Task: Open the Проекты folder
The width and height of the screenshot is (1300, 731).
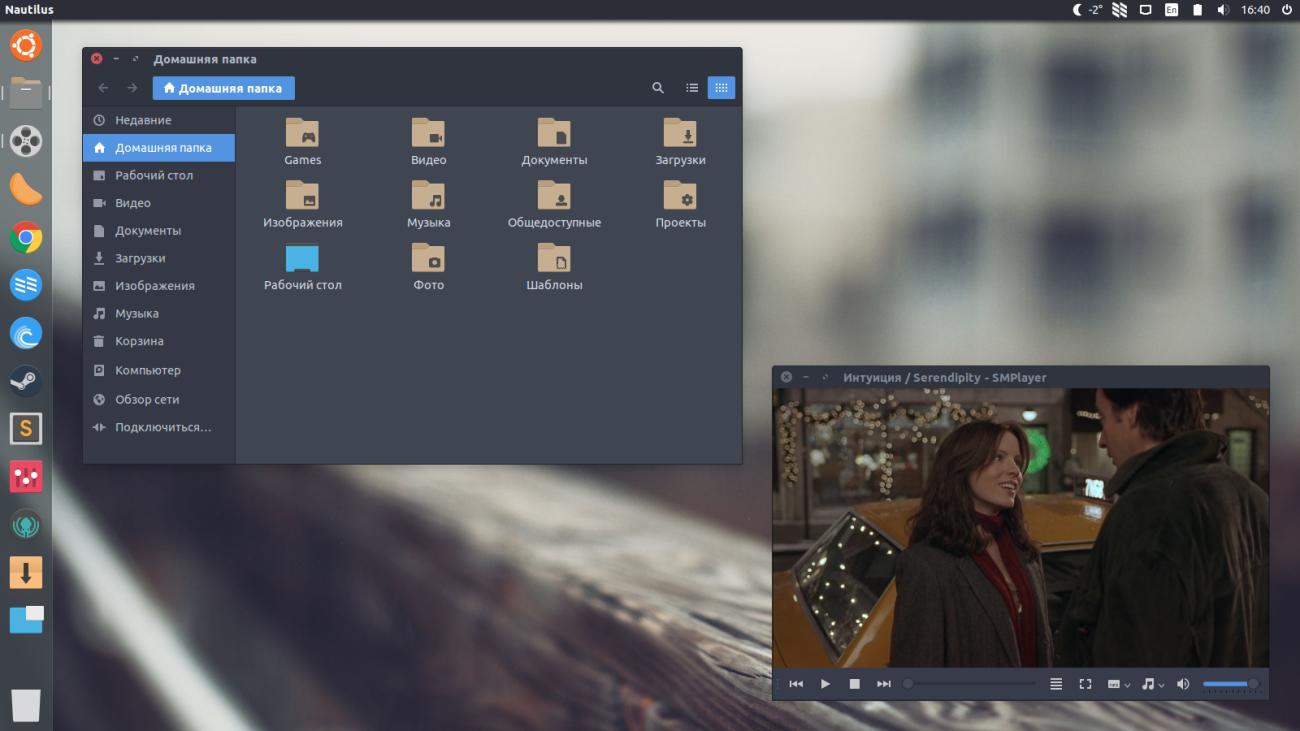Action: 680,204
